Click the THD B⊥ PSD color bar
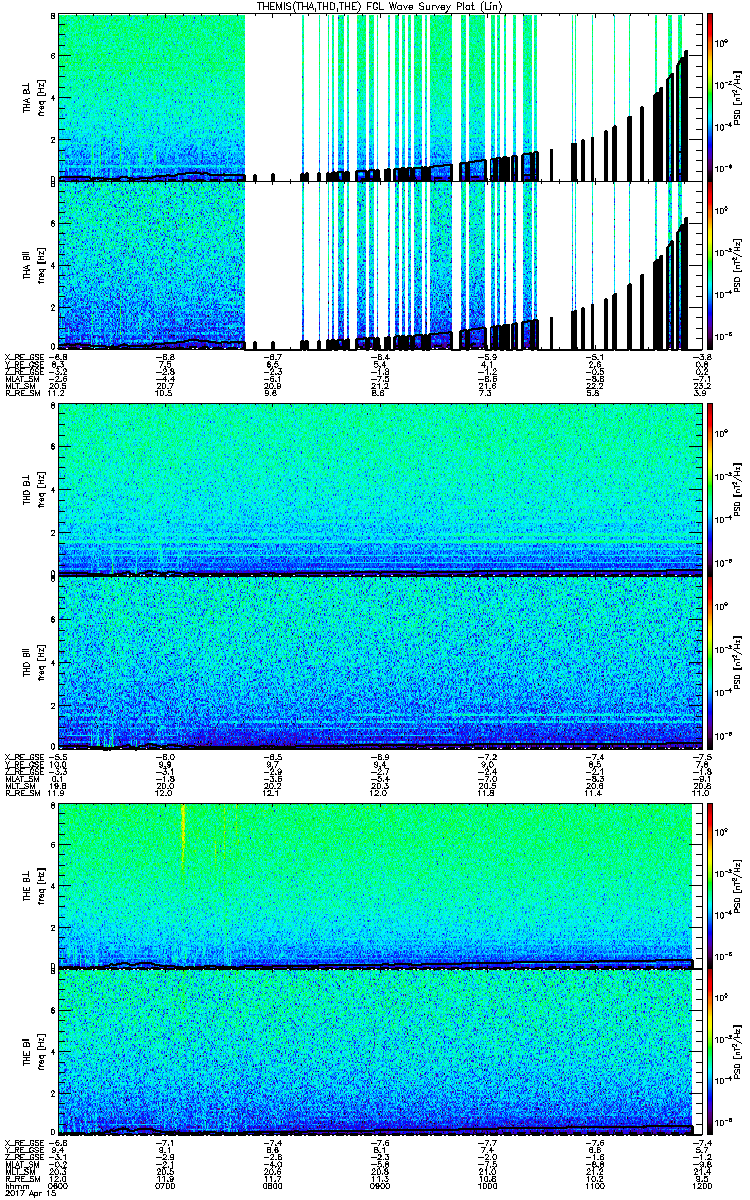 coord(709,489)
